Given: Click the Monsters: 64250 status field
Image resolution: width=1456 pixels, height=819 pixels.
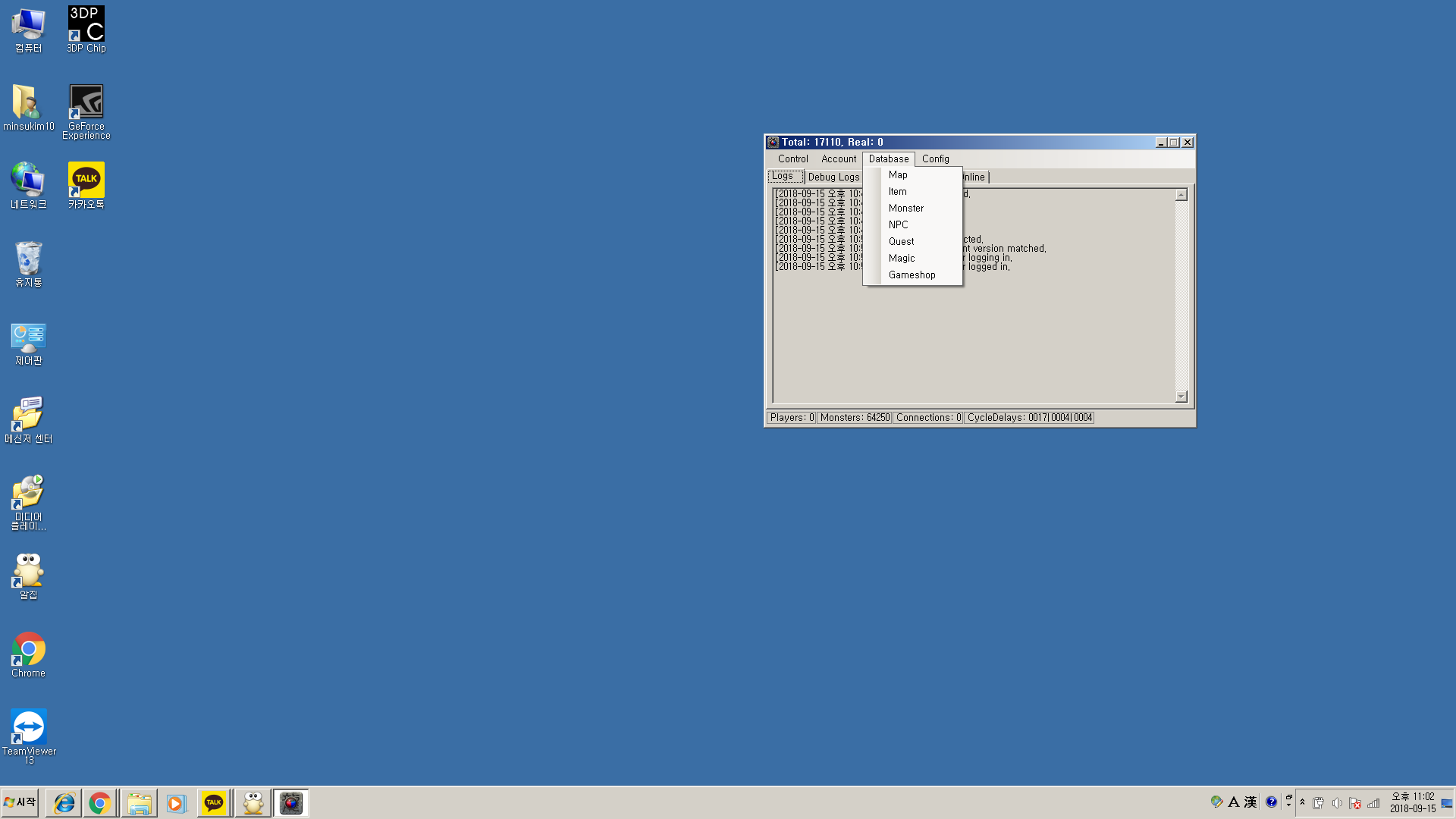Looking at the screenshot, I should pyautogui.click(x=855, y=418).
